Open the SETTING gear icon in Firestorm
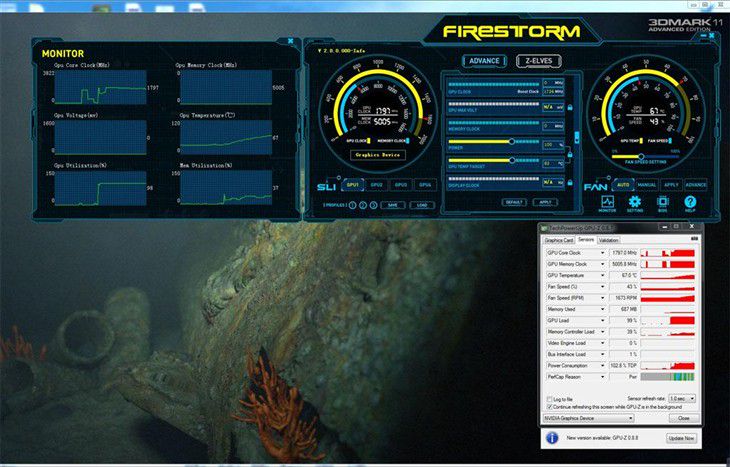This screenshot has width=730, height=467. (x=635, y=202)
